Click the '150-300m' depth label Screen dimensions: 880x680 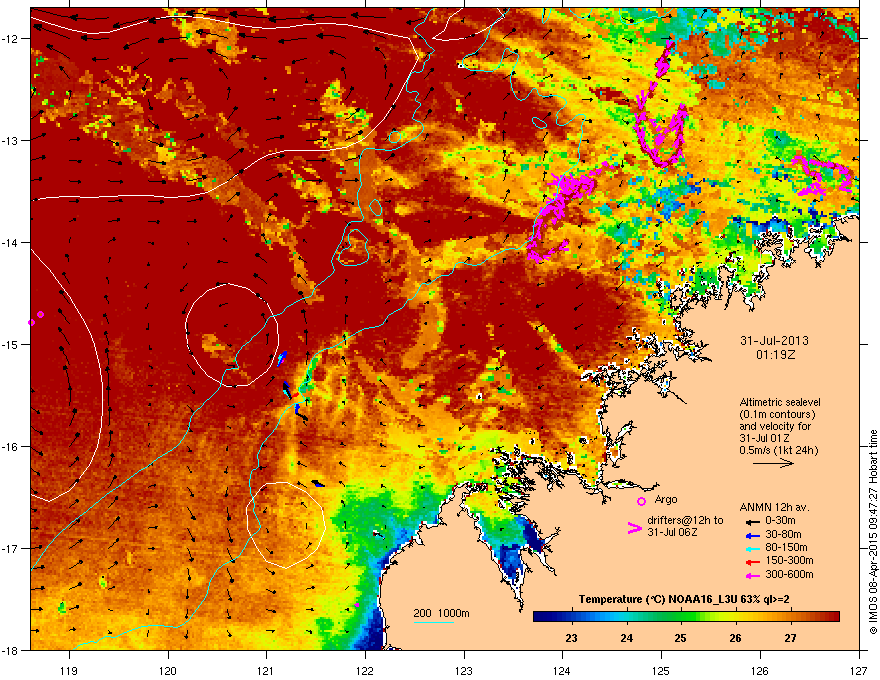(x=789, y=560)
